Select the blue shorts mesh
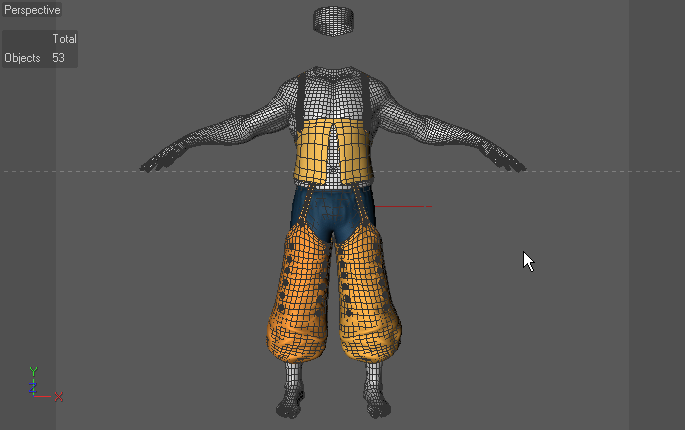The width and height of the screenshot is (685, 430). tap(333, 212)
